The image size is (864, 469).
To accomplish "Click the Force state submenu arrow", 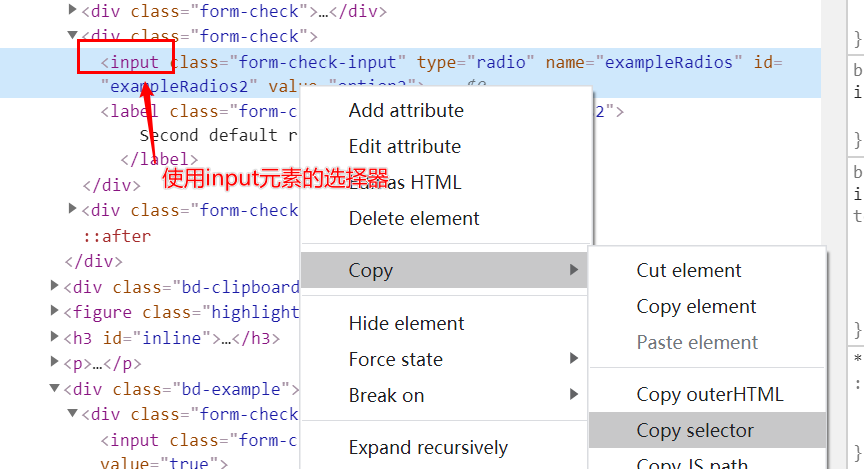I will coord(574,359).
